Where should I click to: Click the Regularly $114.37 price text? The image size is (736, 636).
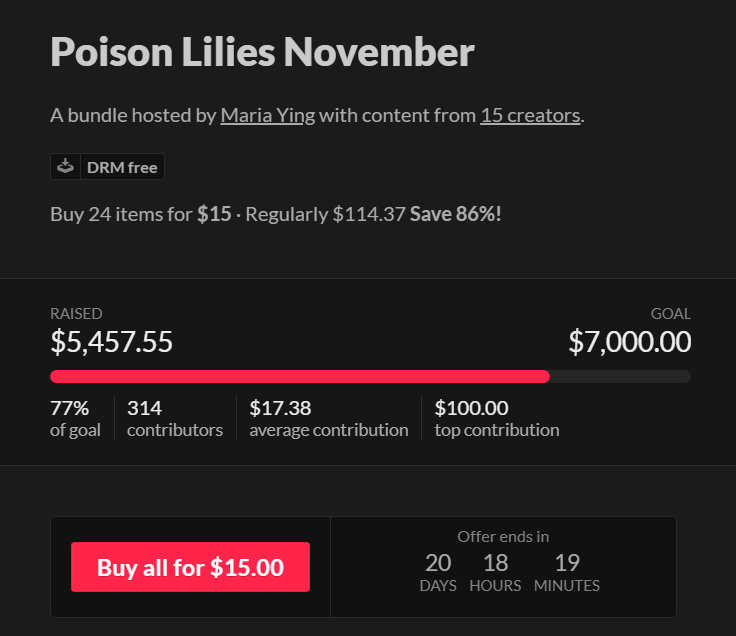[325, 214]
